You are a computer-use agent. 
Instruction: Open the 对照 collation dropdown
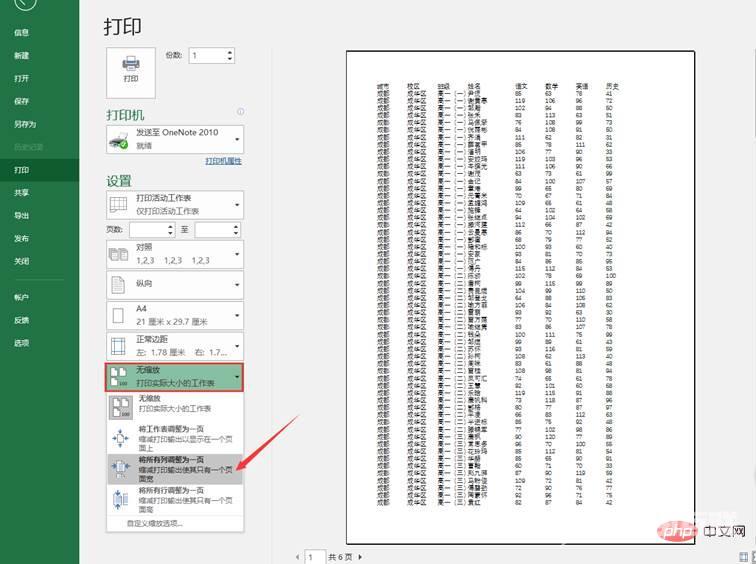point(175,254)
